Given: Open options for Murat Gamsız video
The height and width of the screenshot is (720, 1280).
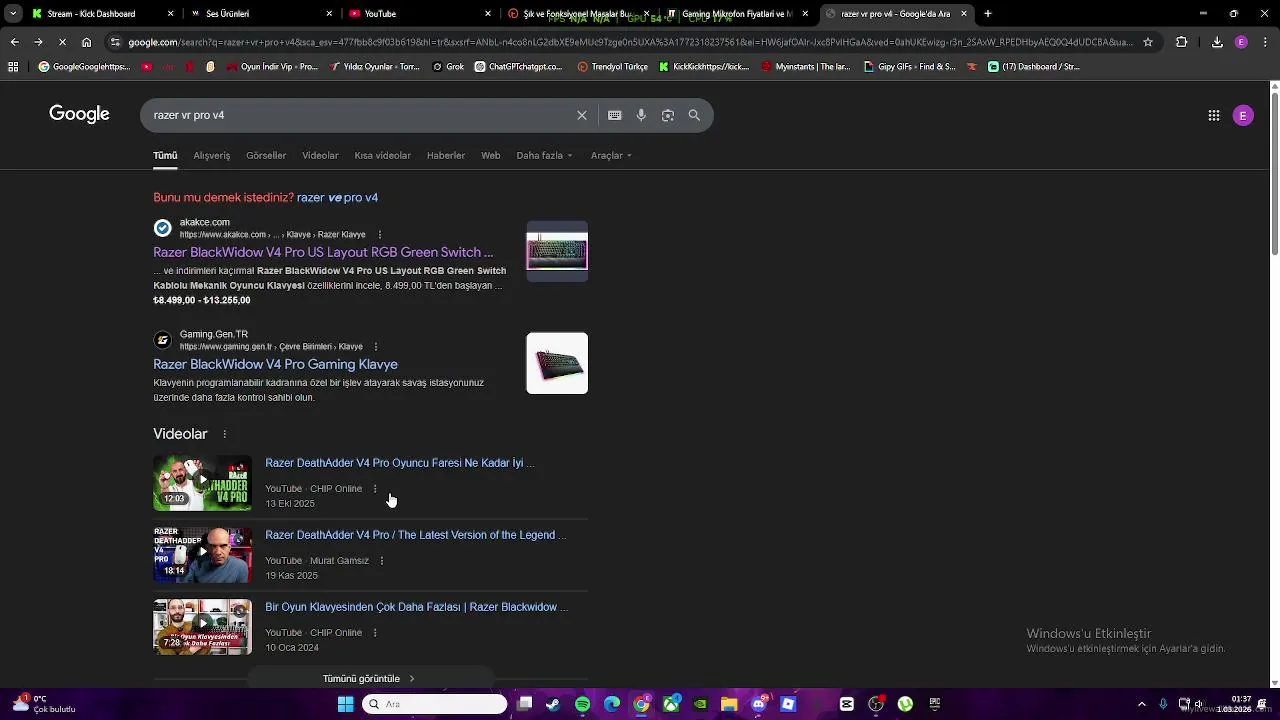Looking at the screenshot, I should pyautogui.click(x=381, y=561).
